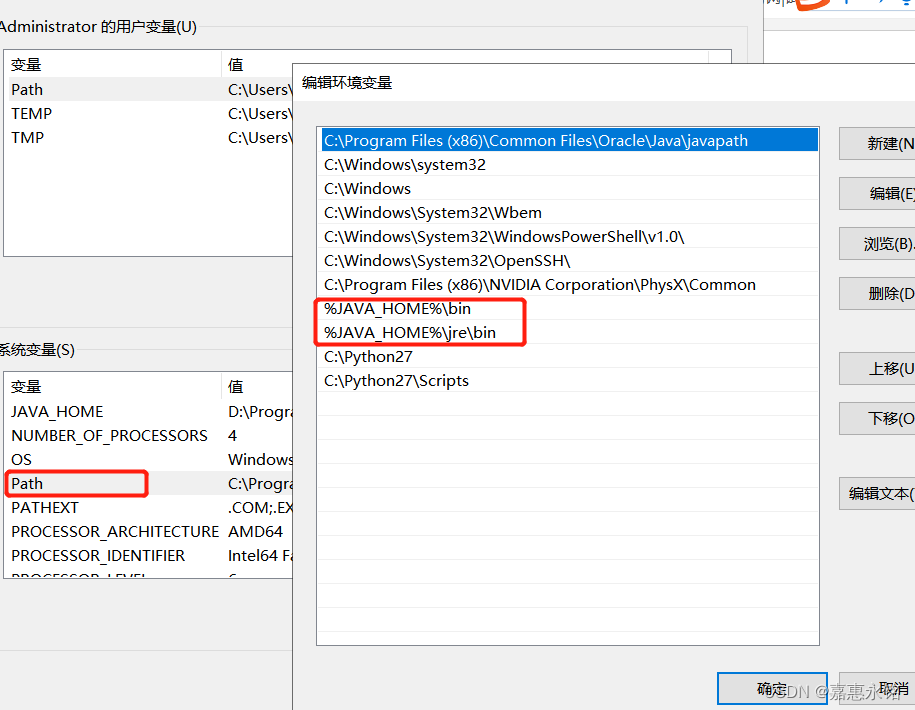Select the %JAVA_HOME%\jre\bin entry
This screenshot has height=710, width=915.
(x=569, y=333)
